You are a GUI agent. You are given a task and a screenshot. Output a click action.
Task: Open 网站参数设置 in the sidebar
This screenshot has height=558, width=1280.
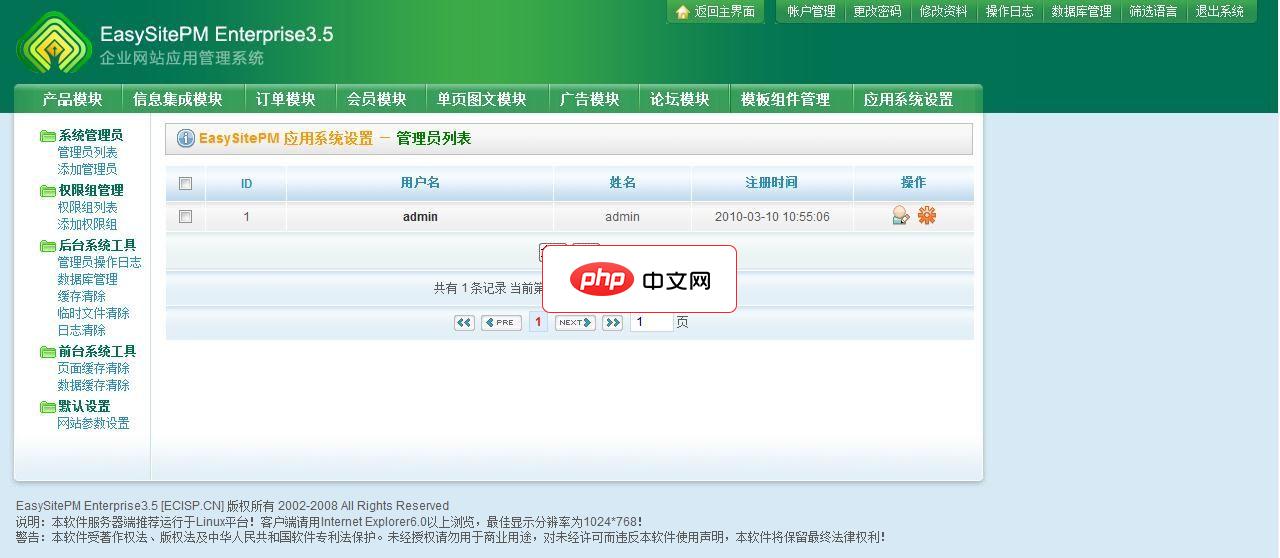pos(93,424)
